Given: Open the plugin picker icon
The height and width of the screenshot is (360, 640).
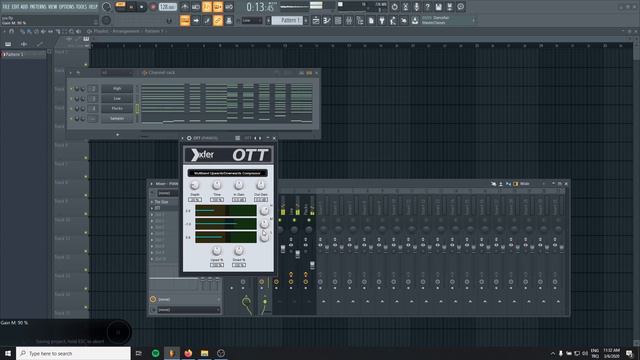Looking at the screenshot, I should [382, 20].
